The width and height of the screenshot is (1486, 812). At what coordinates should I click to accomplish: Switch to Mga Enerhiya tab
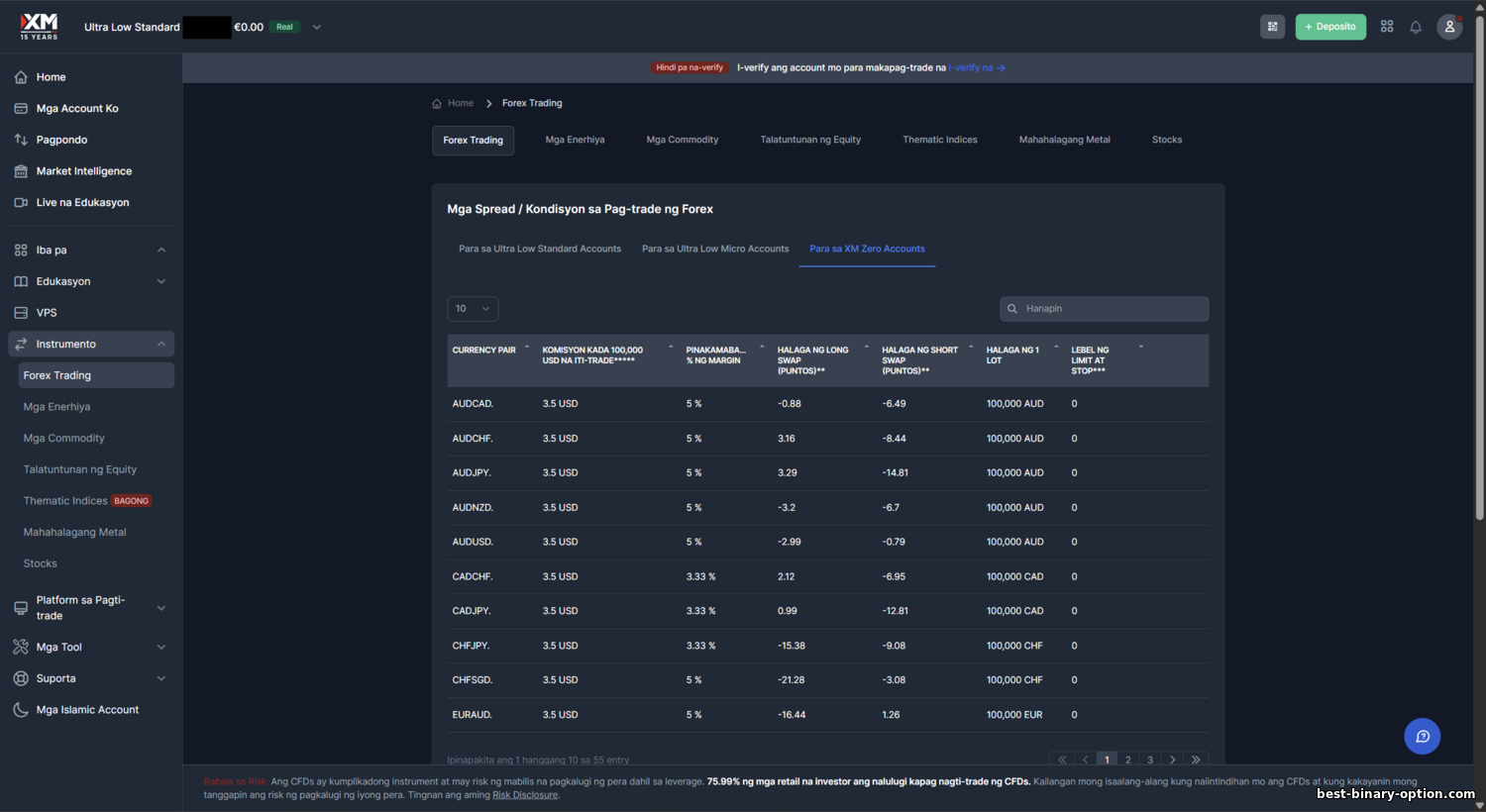[575, 140]
